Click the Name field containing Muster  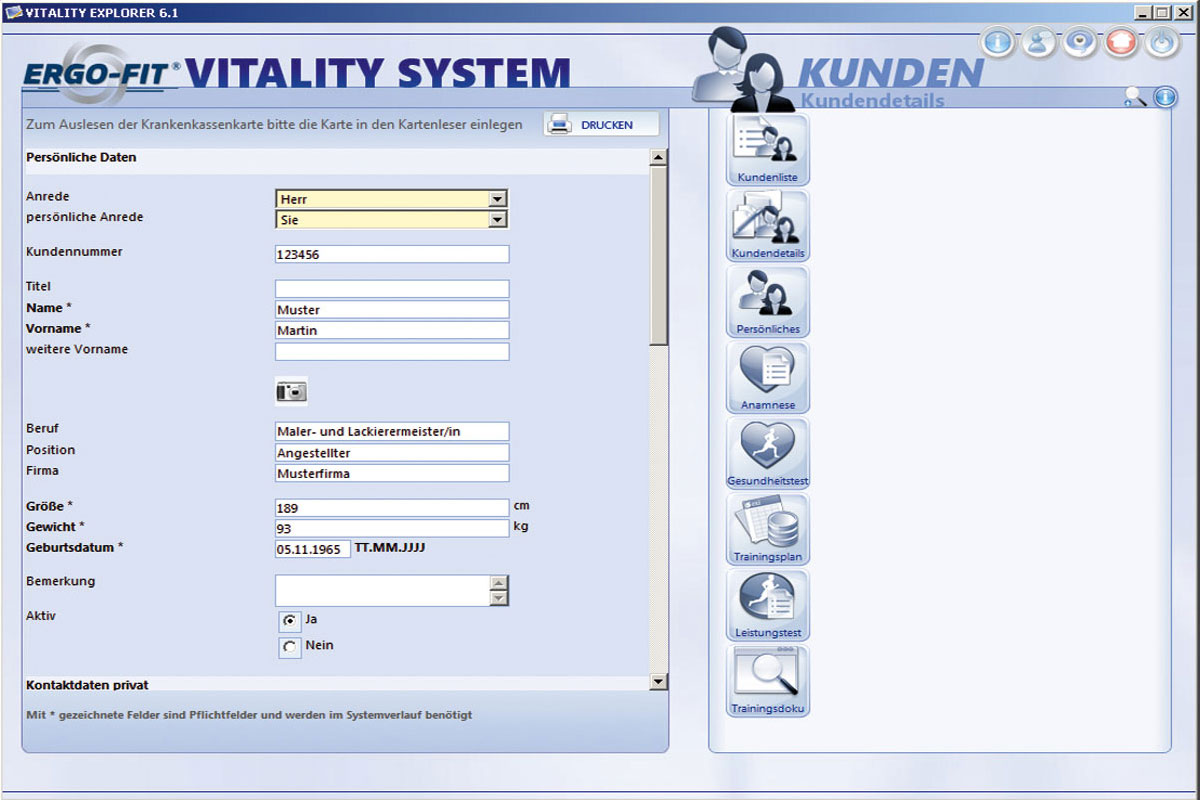coord(392,310)
